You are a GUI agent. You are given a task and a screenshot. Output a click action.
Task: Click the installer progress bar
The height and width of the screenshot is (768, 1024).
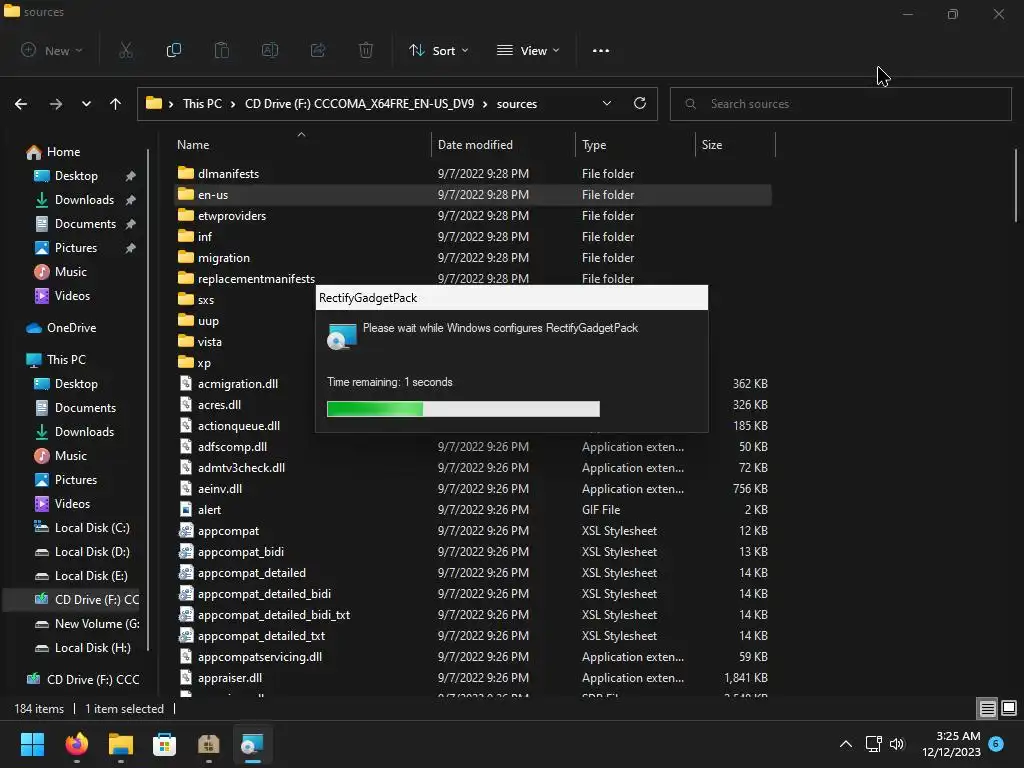coord(463,409)
